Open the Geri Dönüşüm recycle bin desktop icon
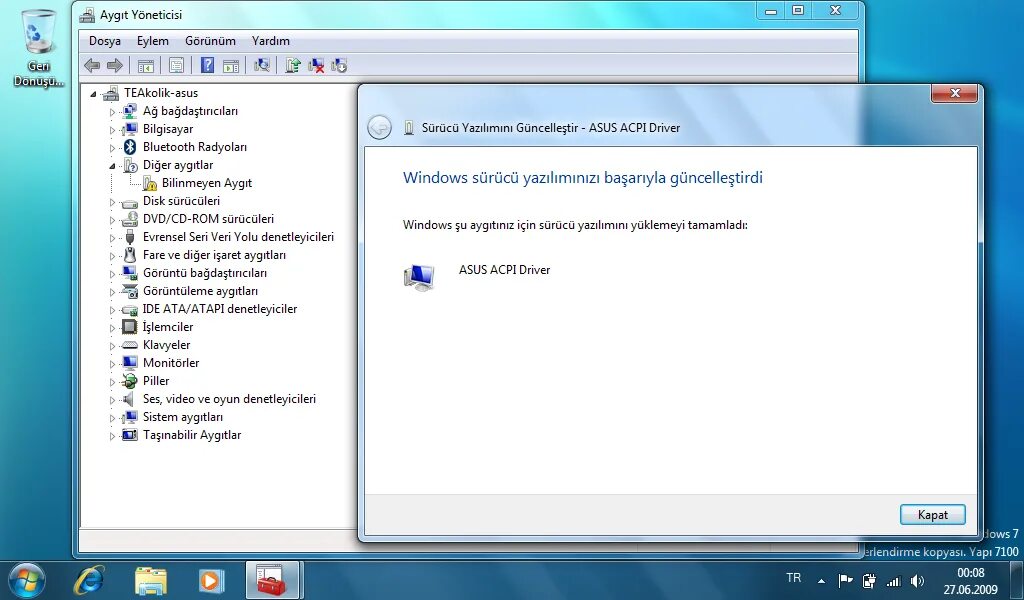Image resolution: width=1024 pixels, height=600 pixels. tap(39, 49)
